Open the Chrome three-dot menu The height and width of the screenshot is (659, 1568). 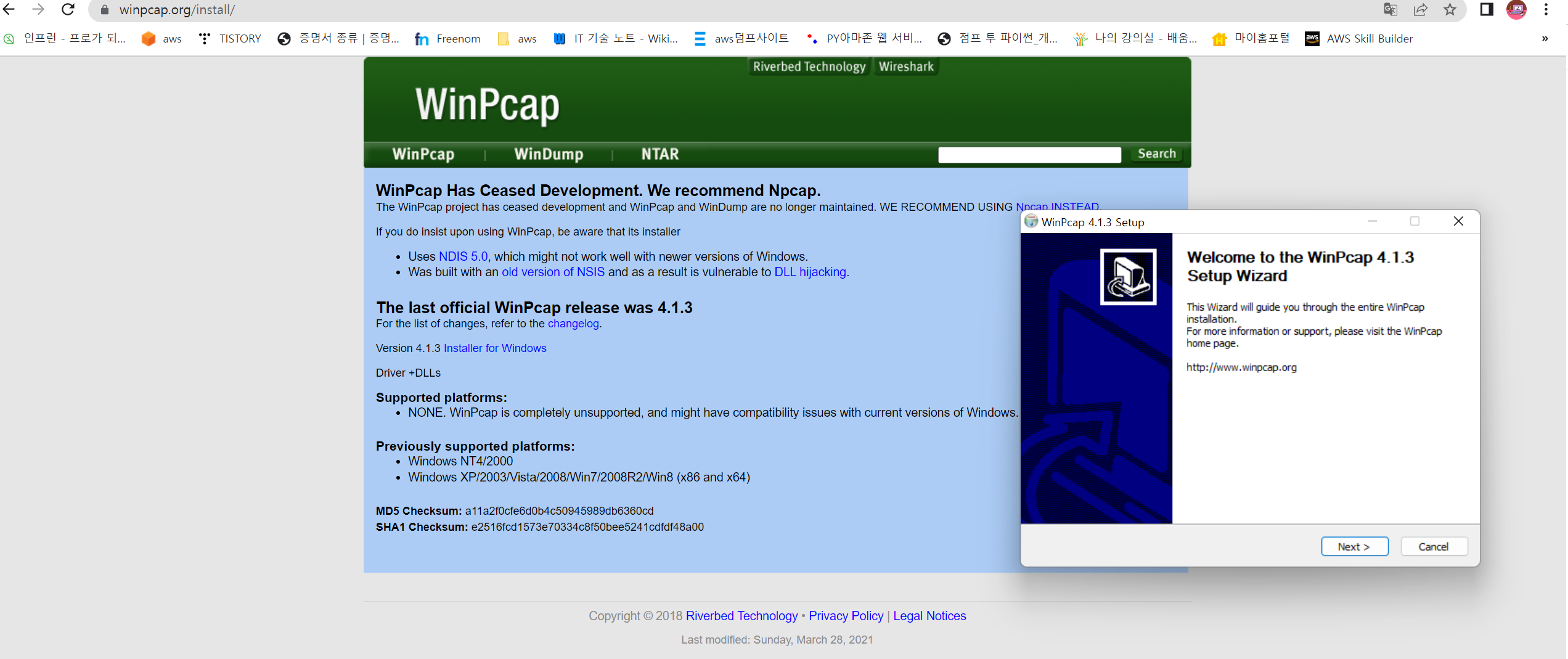pyautogui.click(x=1546, y=9)
